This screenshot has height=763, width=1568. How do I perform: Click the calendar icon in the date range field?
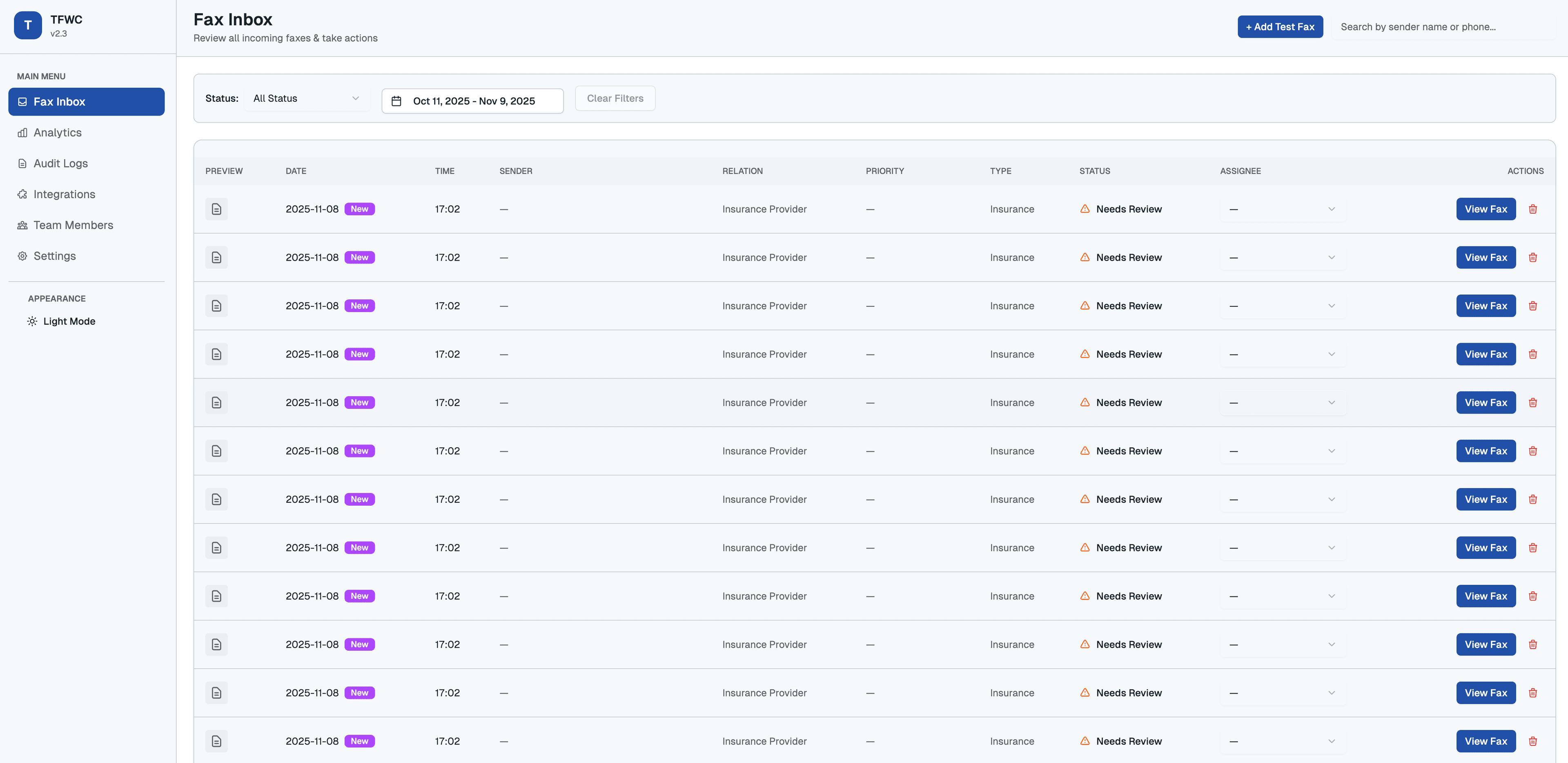(x=396, y=101)
